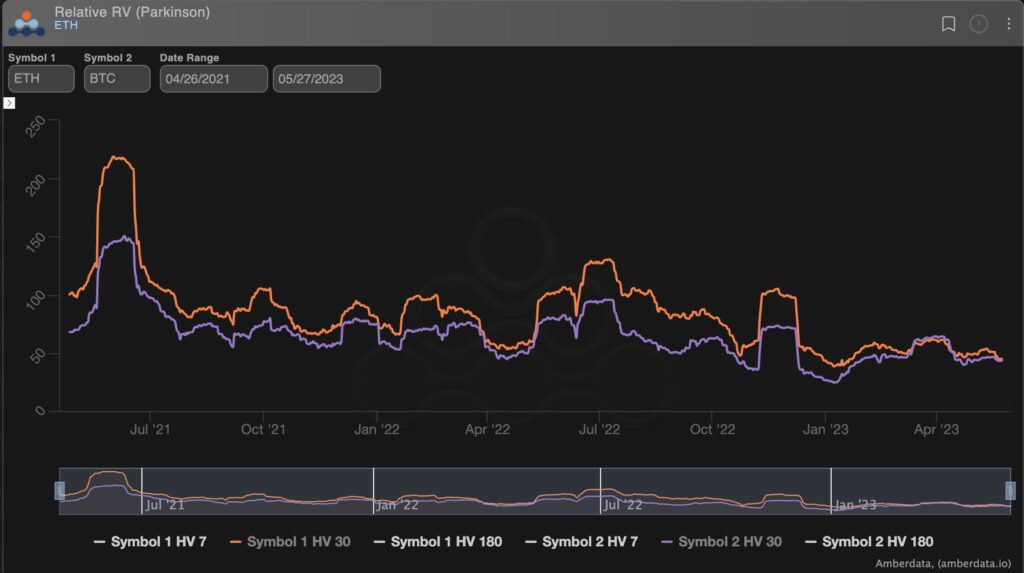Toggle Symbol 2 HV 180 series
Viewport: 1024px width, 573px height.
tap(869, 542)
